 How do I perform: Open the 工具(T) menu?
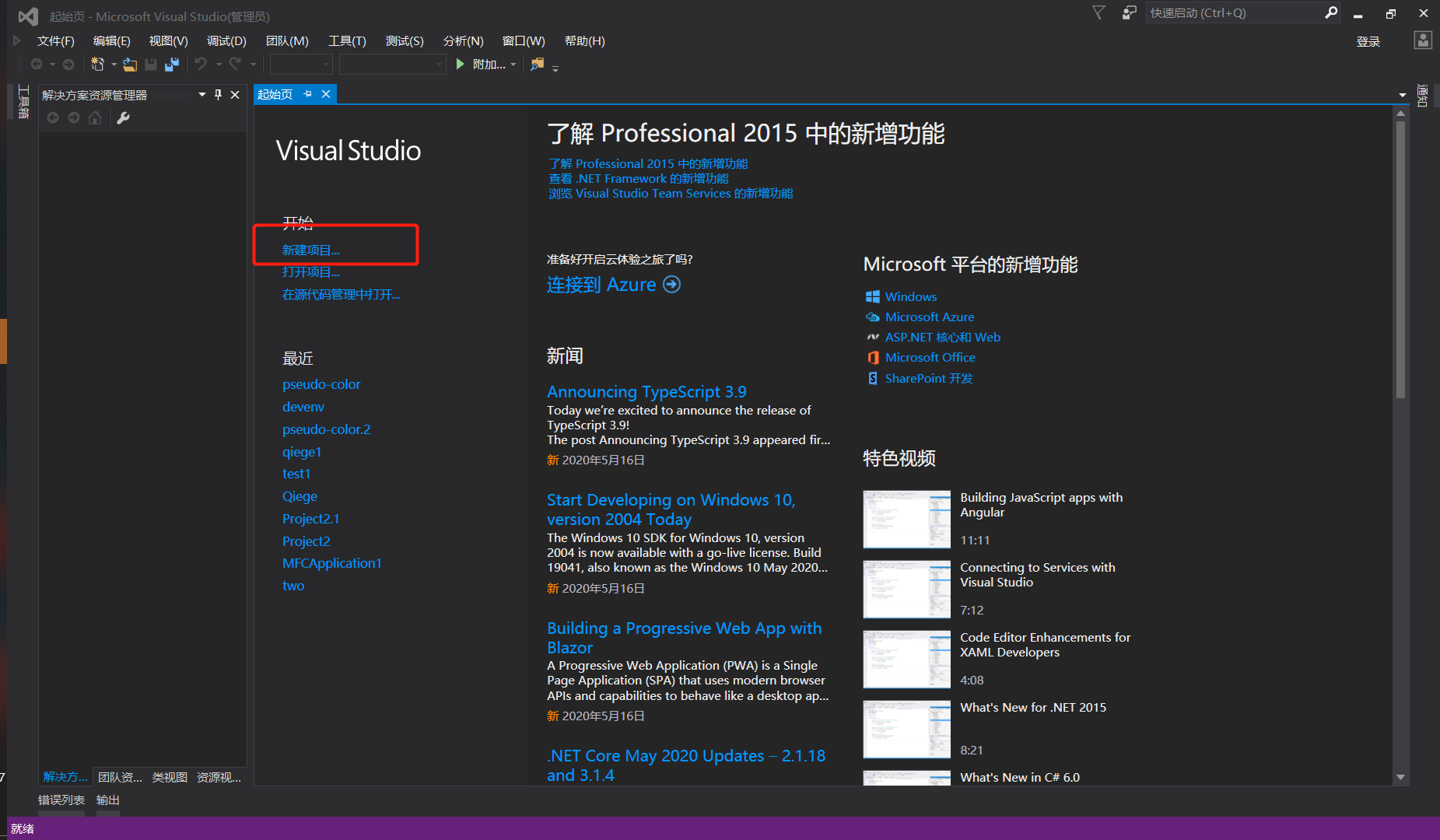pos(347,41)
